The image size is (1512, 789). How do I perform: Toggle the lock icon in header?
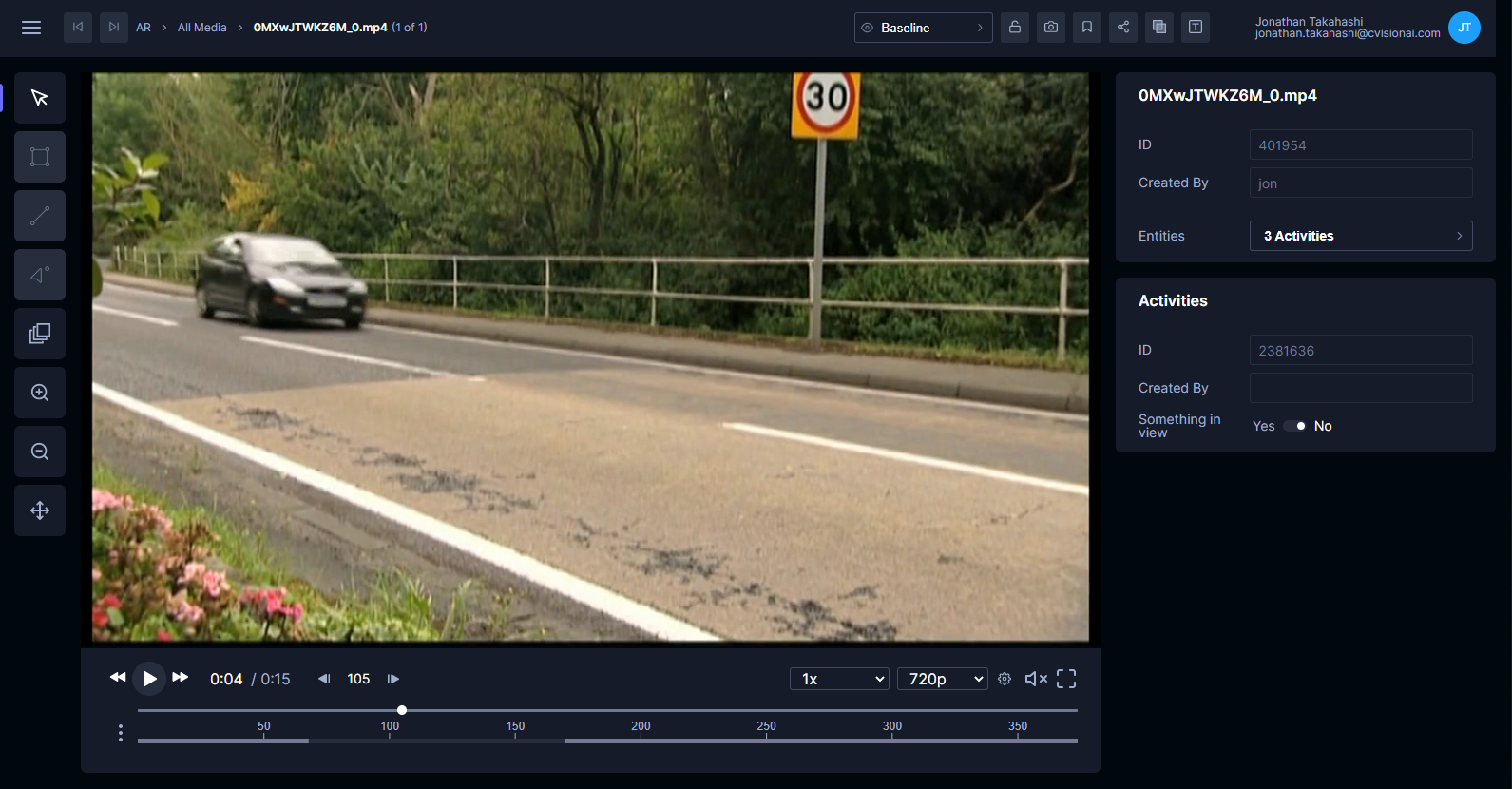click(x=1015, y=28)
